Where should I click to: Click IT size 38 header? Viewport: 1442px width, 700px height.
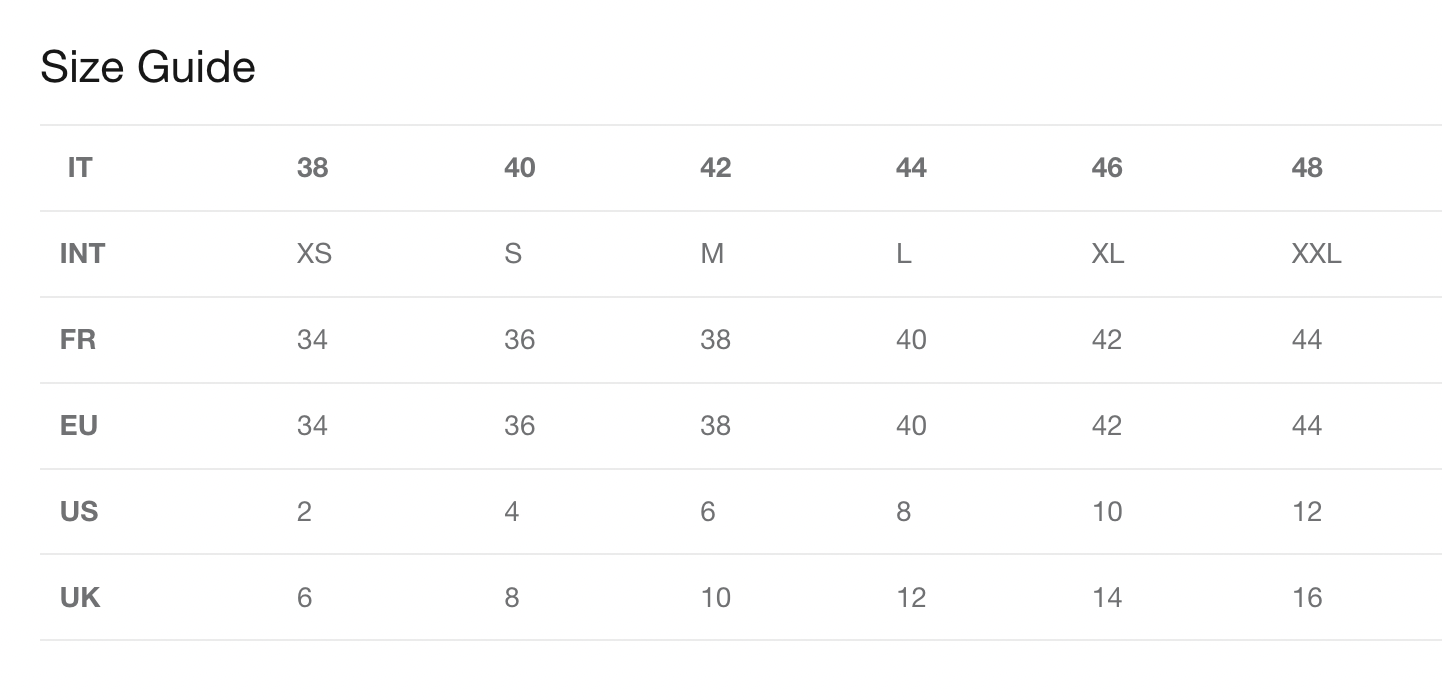pos(312,168)
